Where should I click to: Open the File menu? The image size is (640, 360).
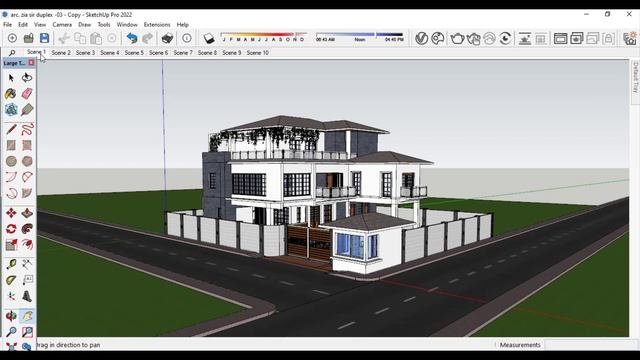pos(7,24)
